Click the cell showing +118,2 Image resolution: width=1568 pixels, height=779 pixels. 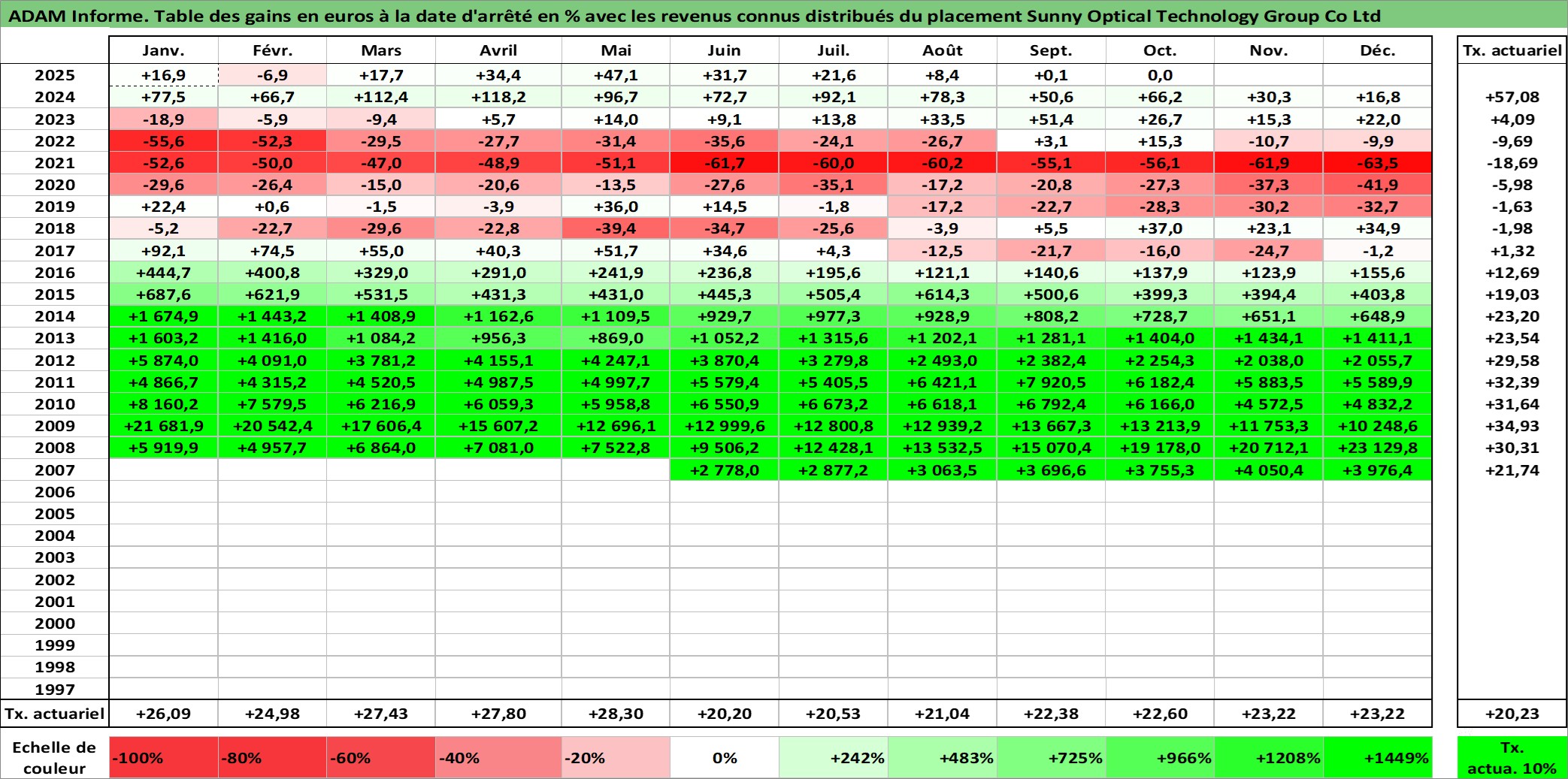pyautogui.click(x=498, y=97)
